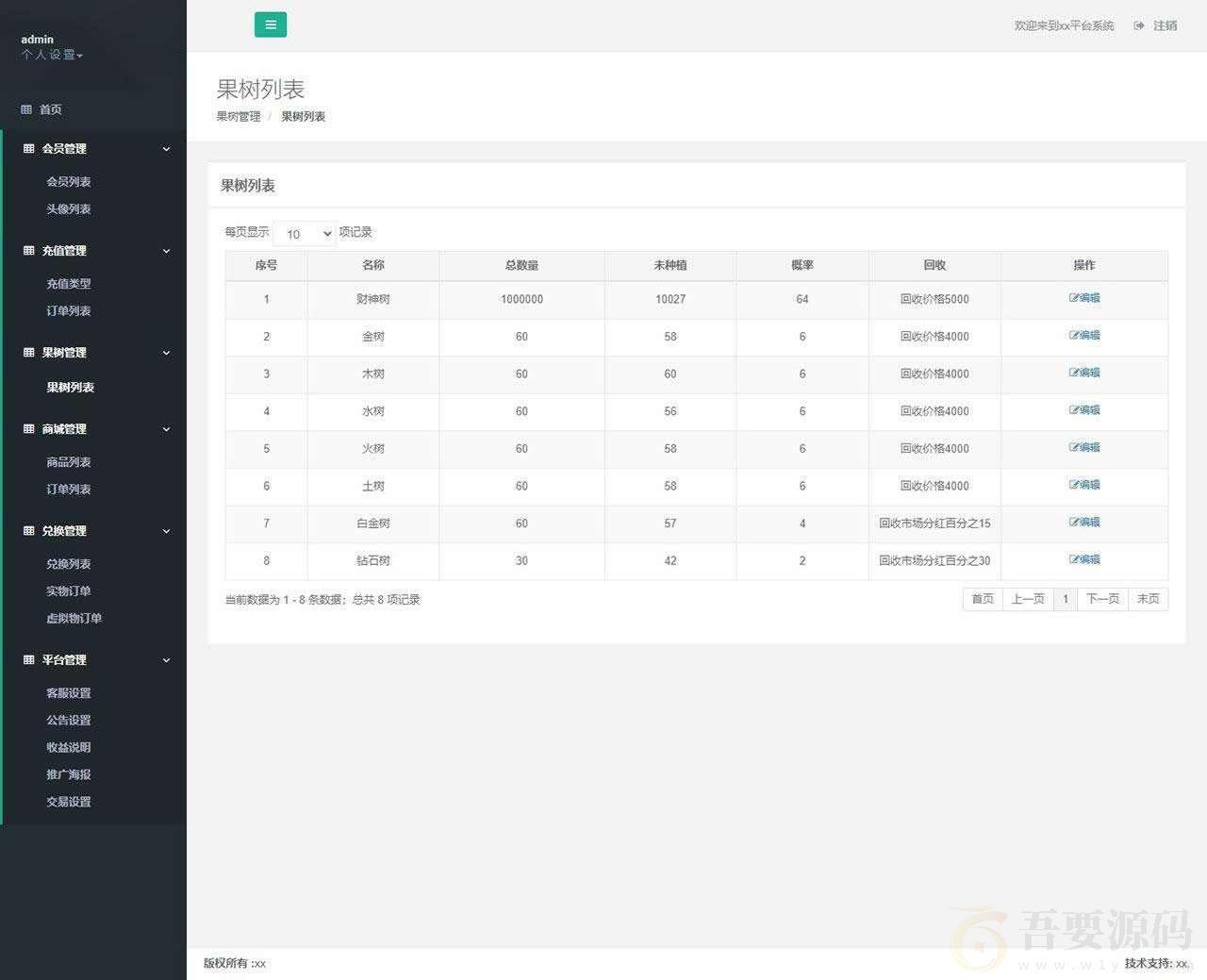
Task: Edit the 水树 row
Action: 1084,410
